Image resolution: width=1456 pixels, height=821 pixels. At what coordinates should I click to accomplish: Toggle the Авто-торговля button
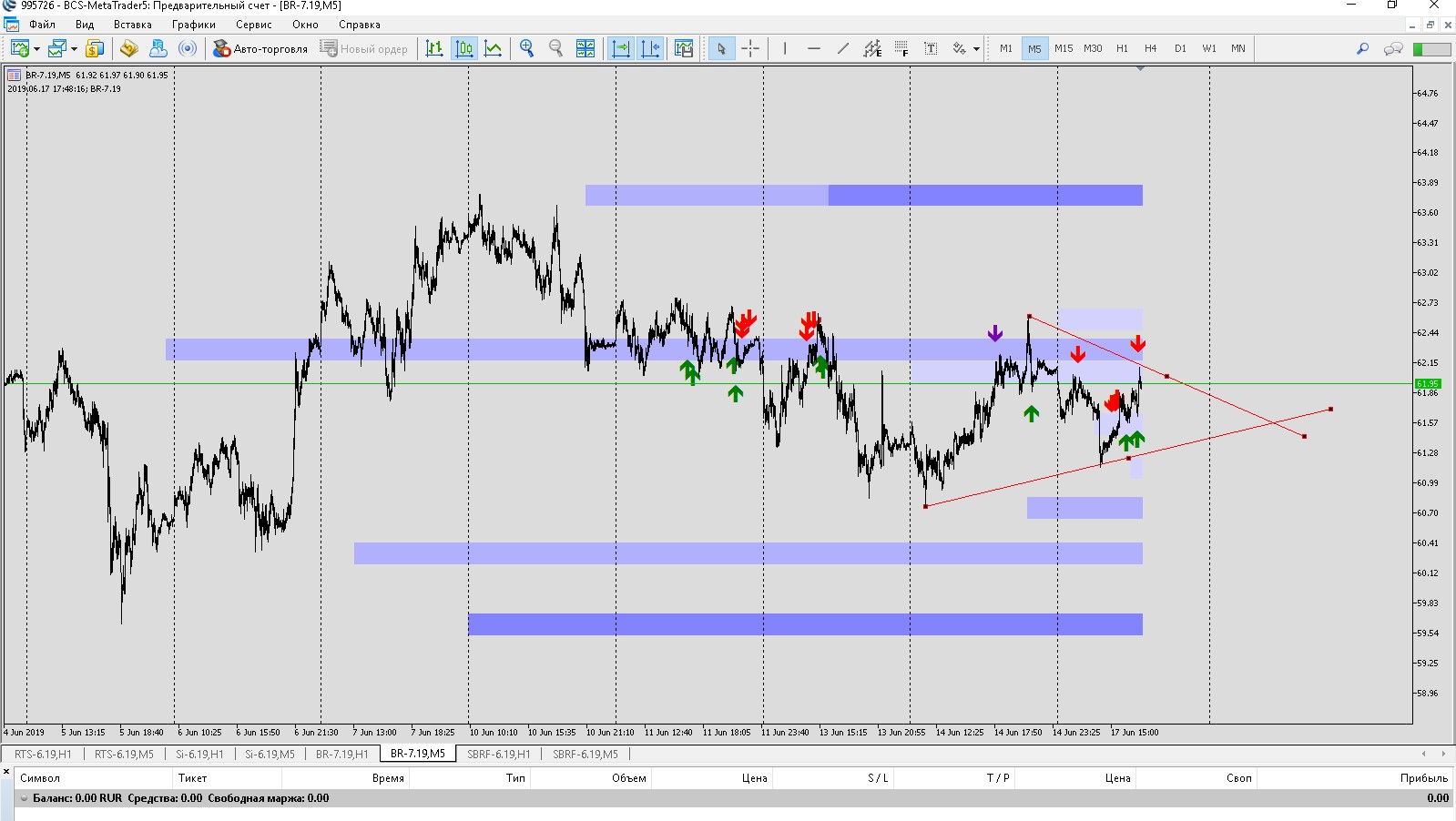point(260,48)
